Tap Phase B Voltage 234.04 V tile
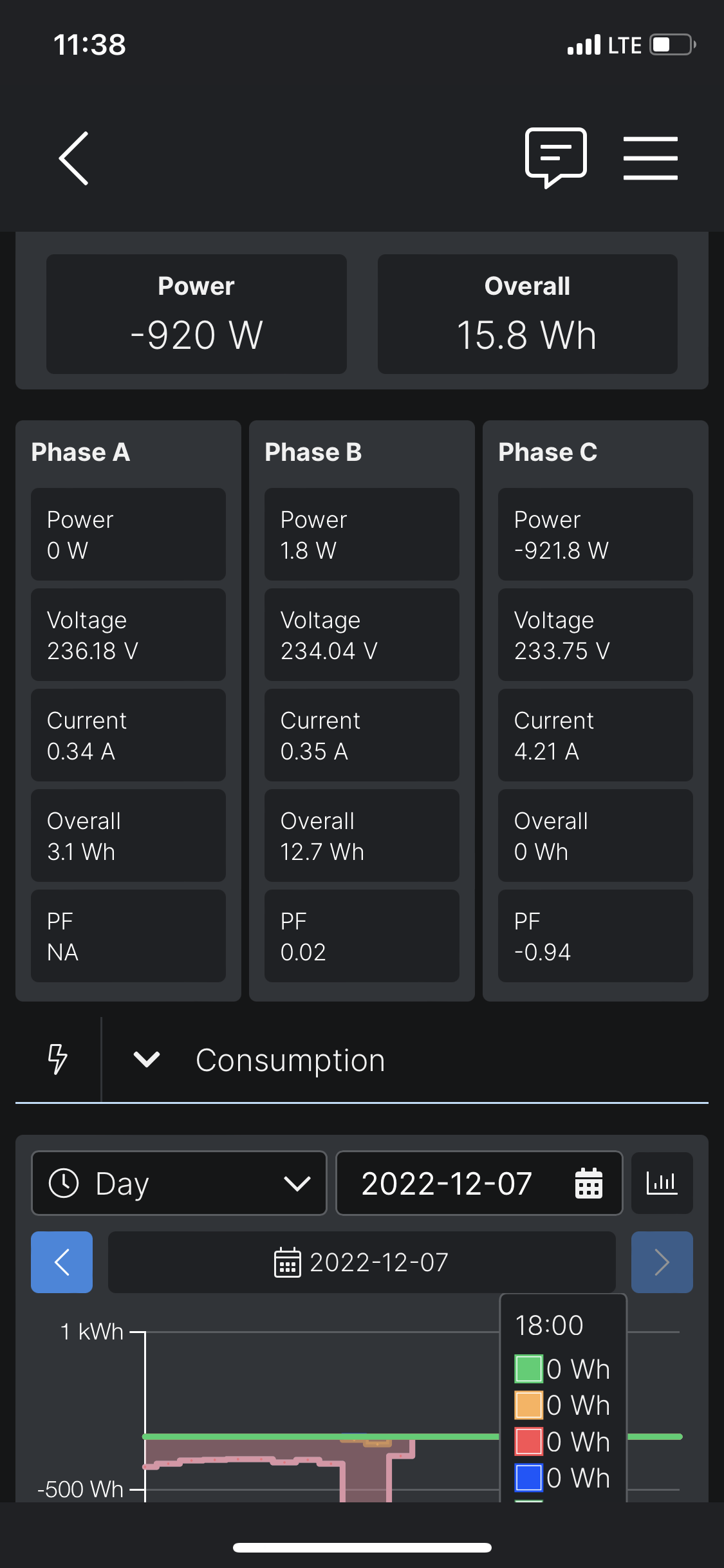 [362, 635]
